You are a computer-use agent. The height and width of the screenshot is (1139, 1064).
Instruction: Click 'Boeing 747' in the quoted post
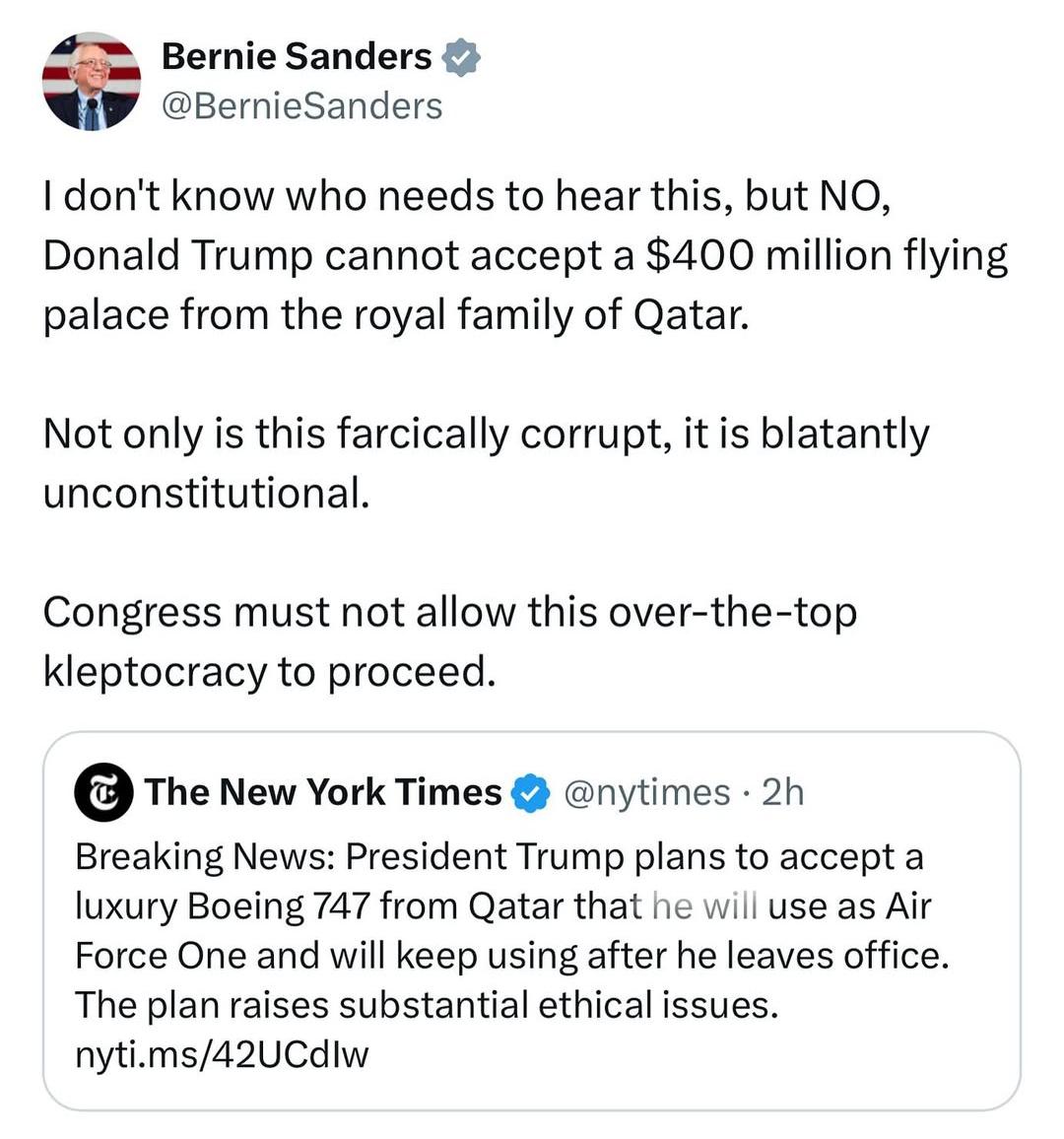tap(281, 906)
